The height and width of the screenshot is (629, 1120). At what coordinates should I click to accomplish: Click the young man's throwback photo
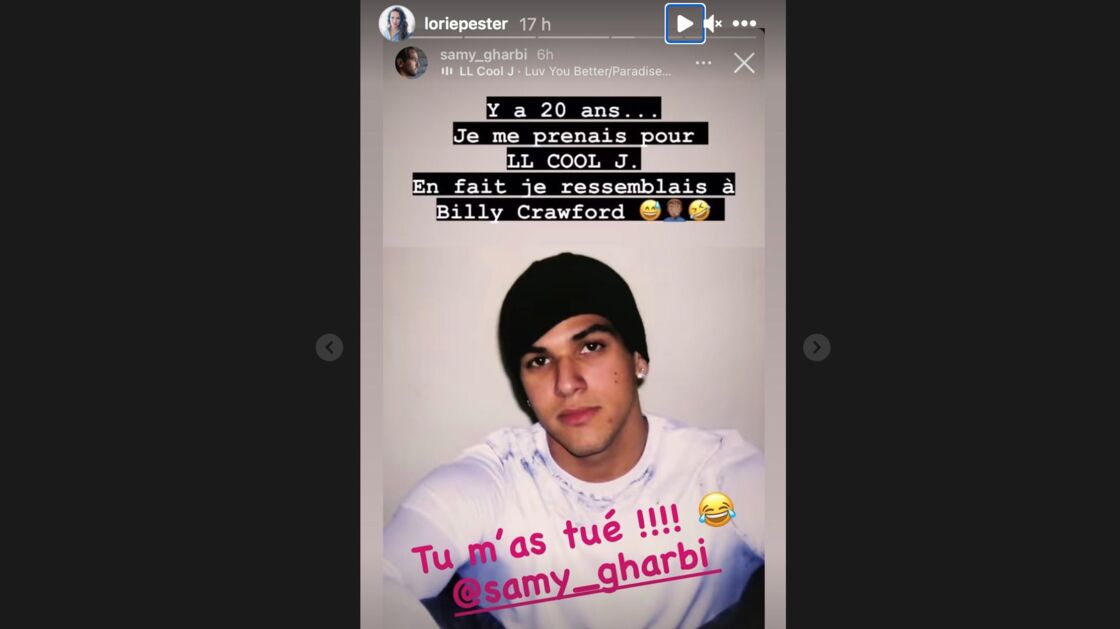(x=574, y=437)
